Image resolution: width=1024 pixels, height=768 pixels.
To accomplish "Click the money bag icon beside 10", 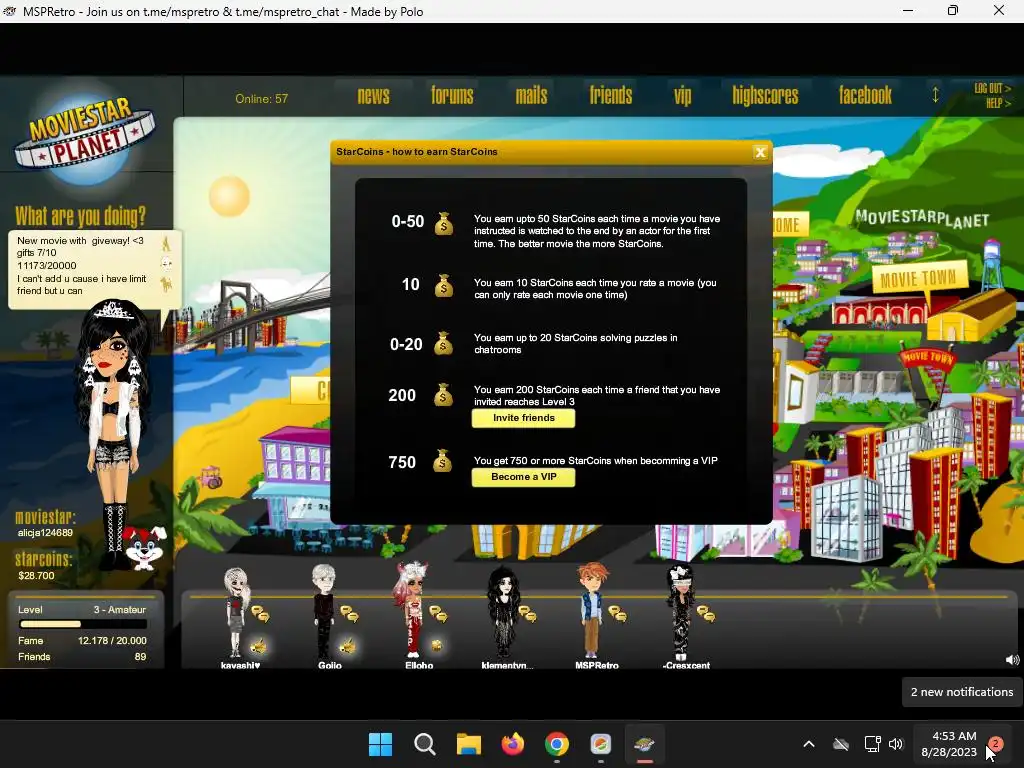I will click(x=444, y=285).
